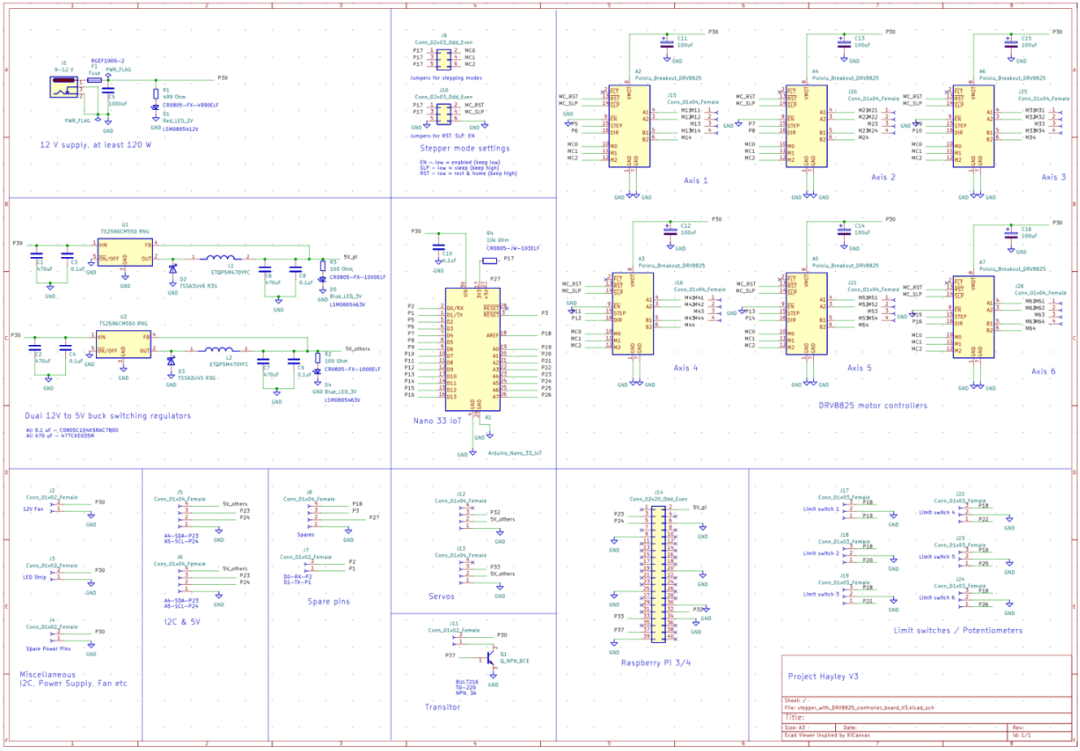Image resolution: width=1080 pixels, height=751 pixels.
Task: Click the 'Miscellaneous' section heading
Action: point(47,674)
